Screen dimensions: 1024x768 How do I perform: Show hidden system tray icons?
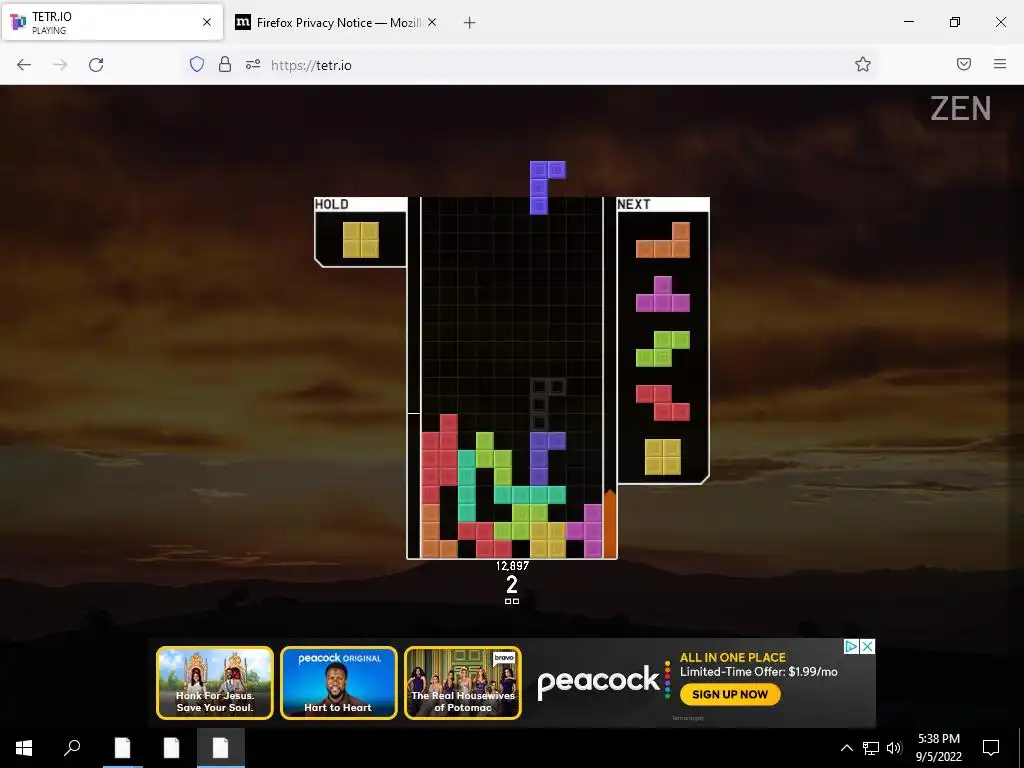(846, 748)
